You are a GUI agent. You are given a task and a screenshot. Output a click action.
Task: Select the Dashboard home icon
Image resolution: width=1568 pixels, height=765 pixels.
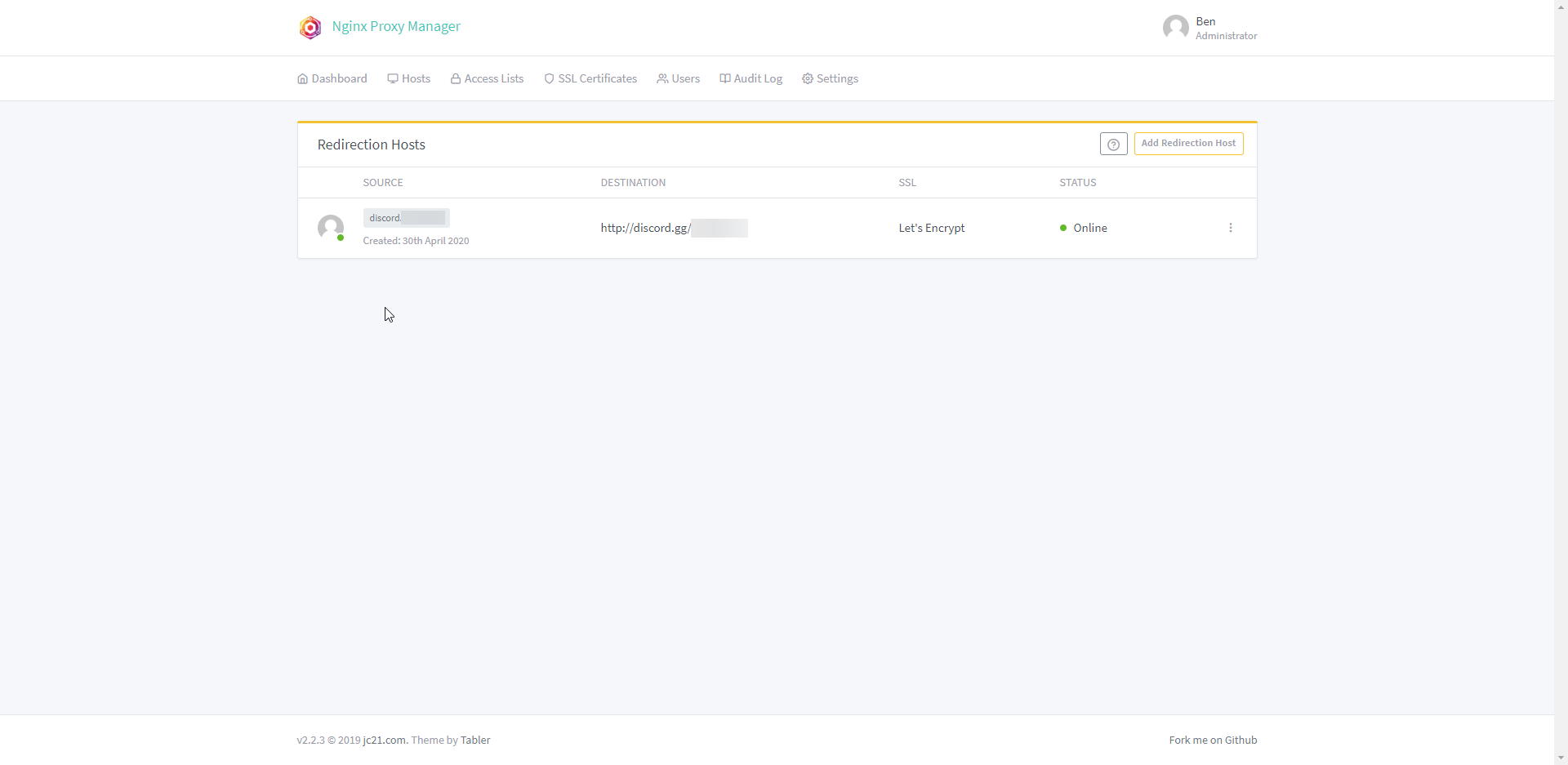coord(302,78)
